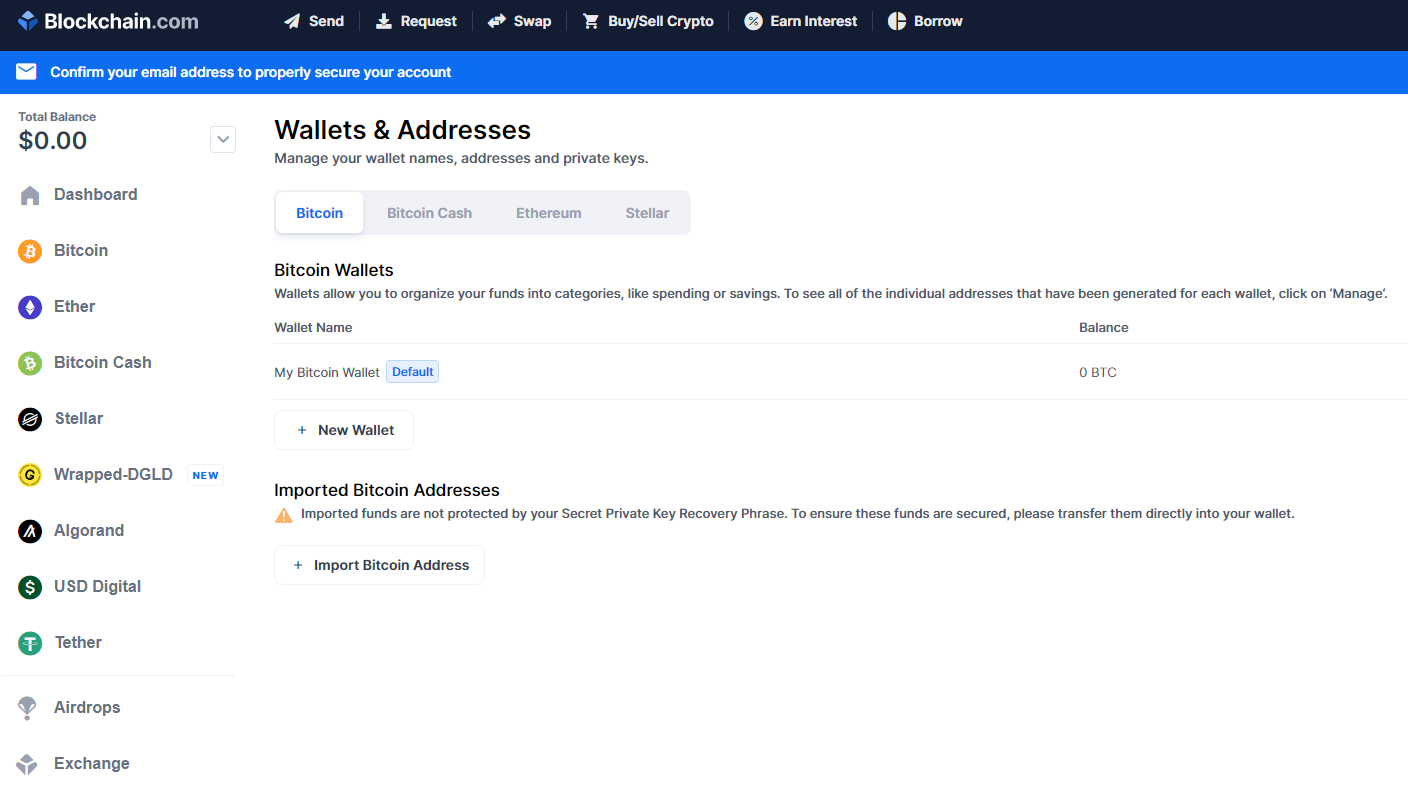Click the Request download icon

click(384, 21)
